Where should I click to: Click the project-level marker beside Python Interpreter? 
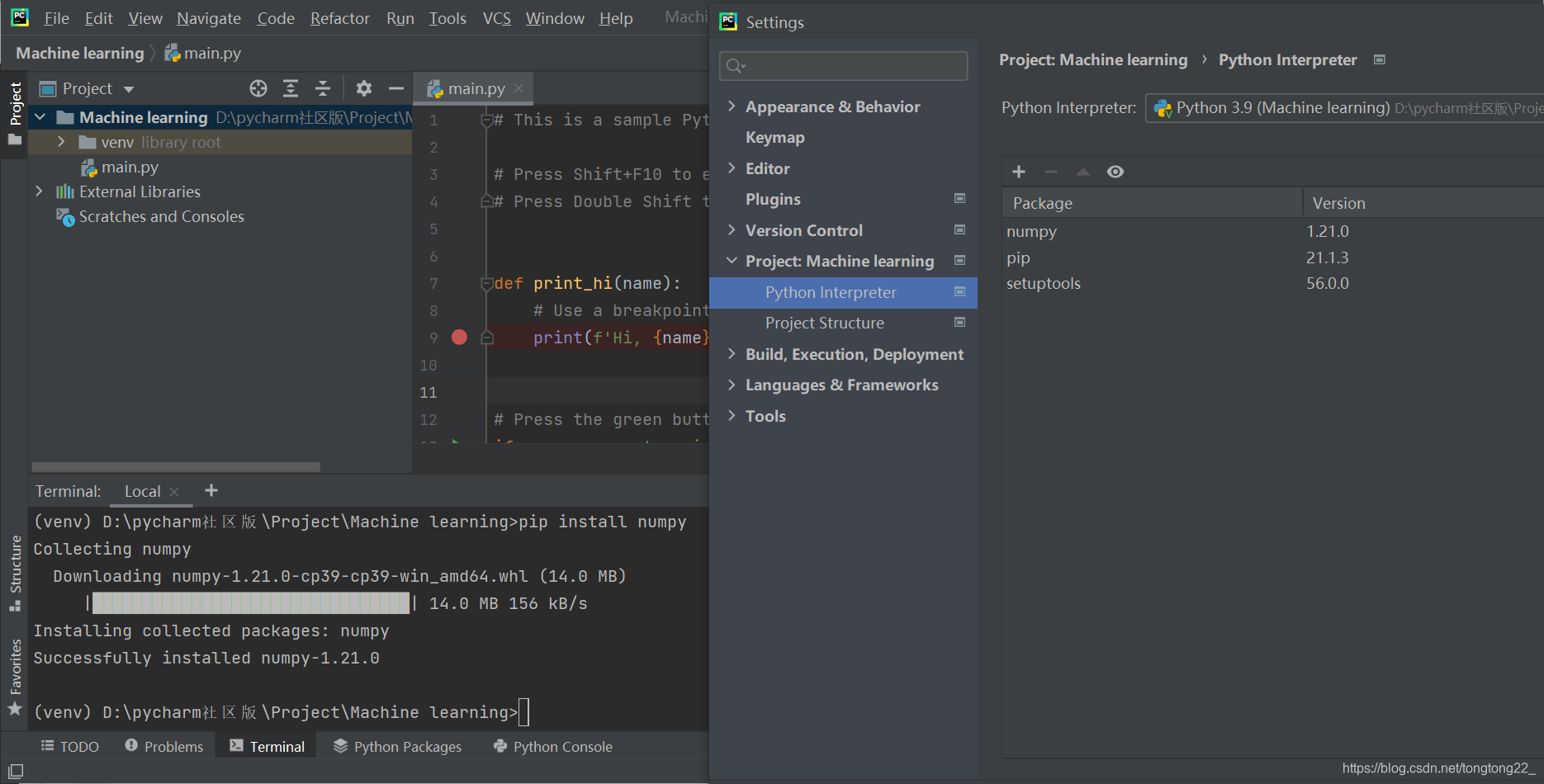point(959,291)
